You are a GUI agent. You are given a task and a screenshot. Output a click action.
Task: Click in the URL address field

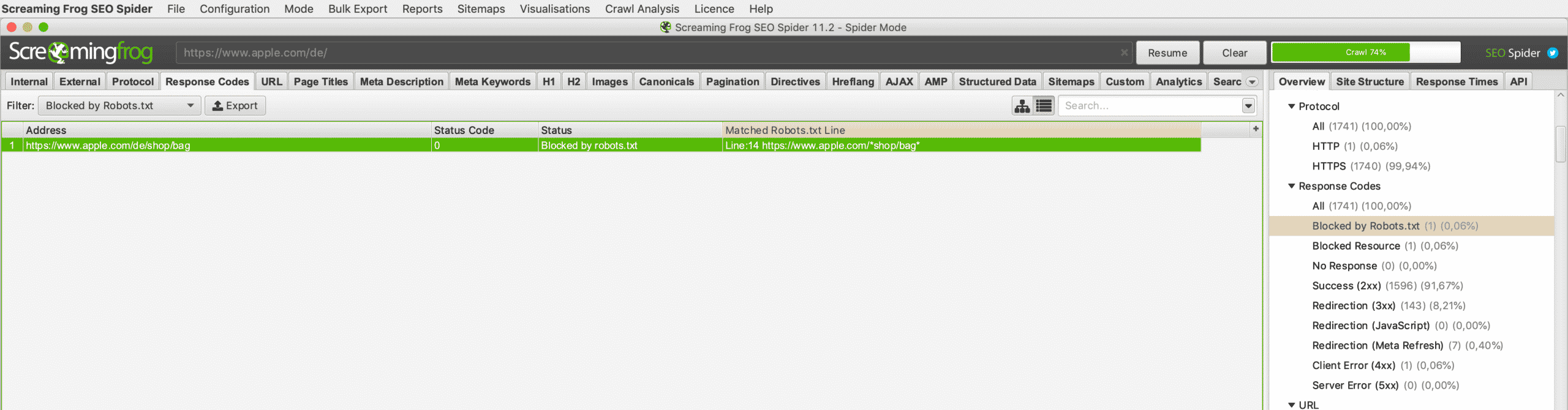coord(654,53)
